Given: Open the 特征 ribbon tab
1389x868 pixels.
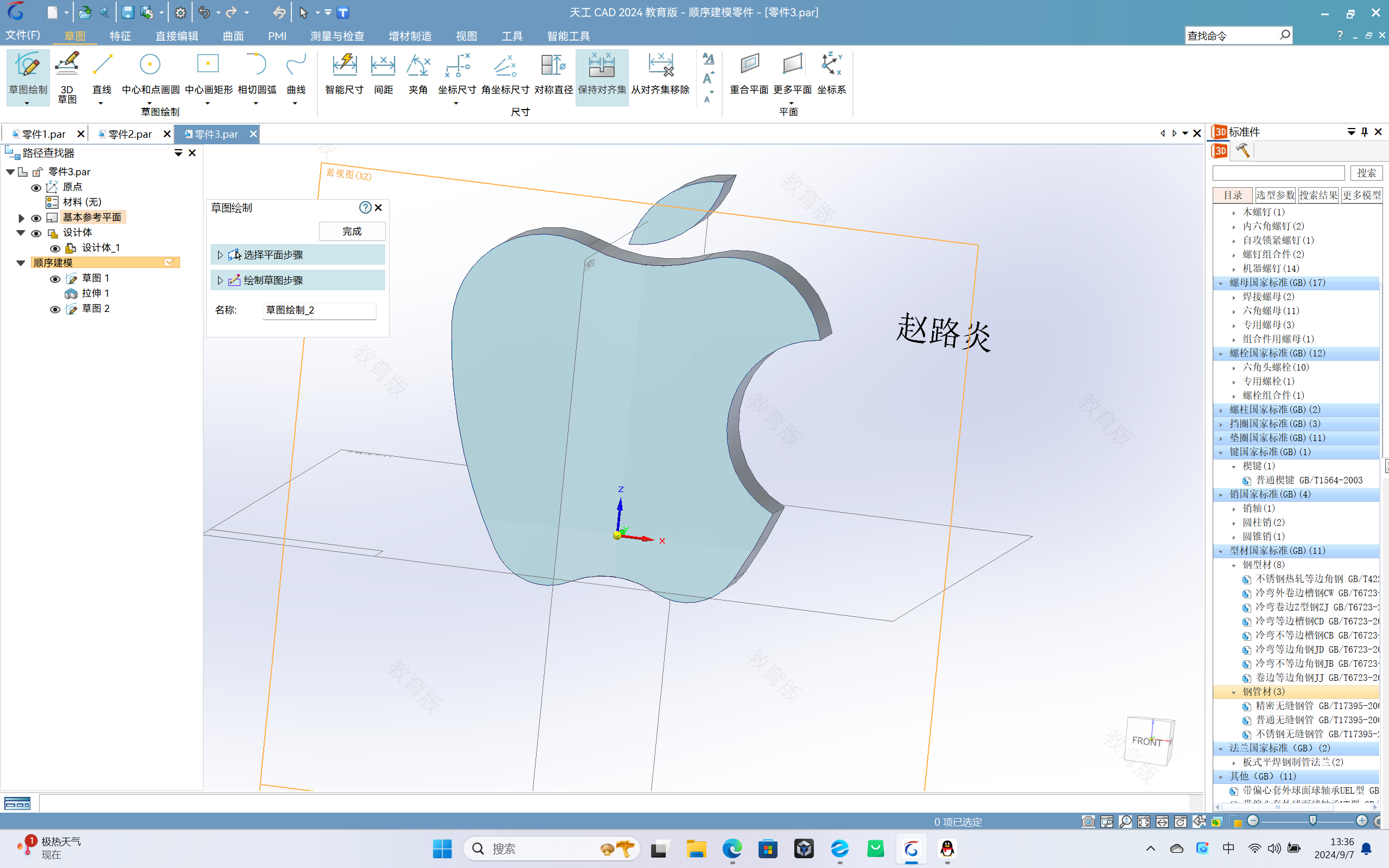Looking at the screenshot, I should tap(120, 36).
